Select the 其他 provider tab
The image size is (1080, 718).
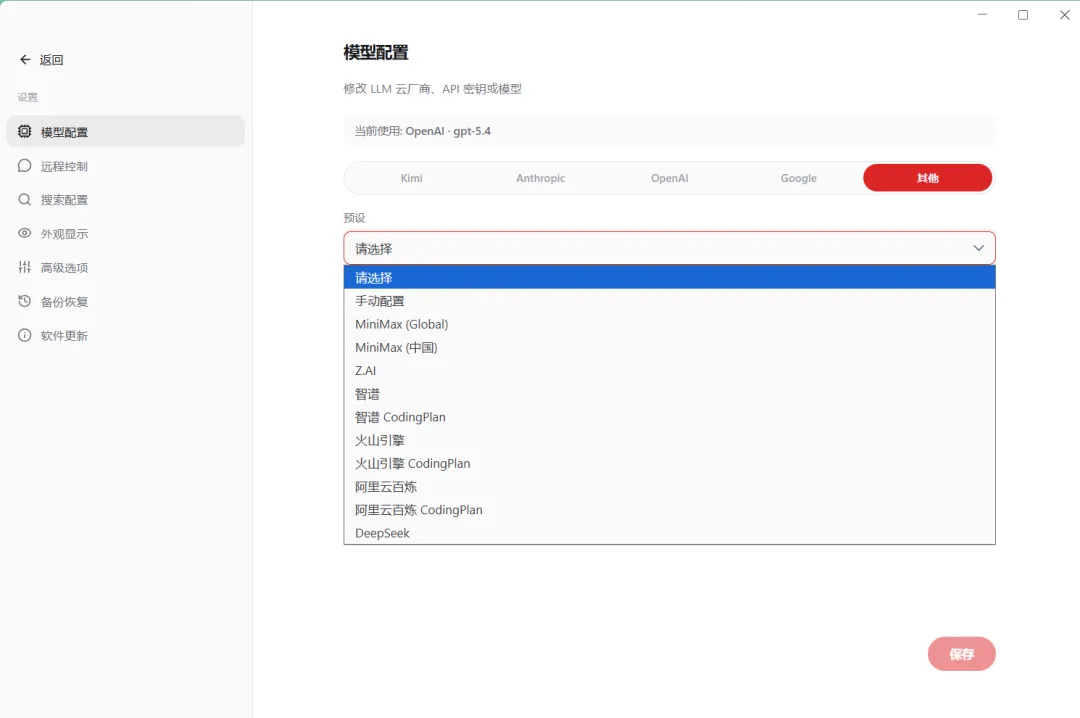[928, 178]
